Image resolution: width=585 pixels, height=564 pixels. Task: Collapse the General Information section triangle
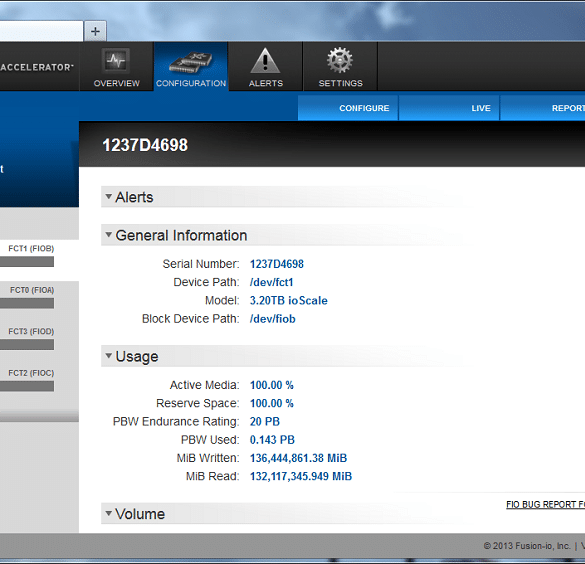[x=109, y=235]
